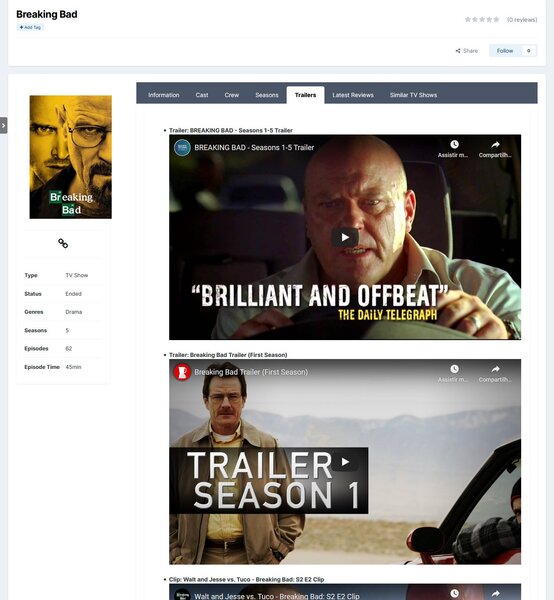Click the star rating row in the header
Viewport: 554px width, 600px height.
click(482, 20)
